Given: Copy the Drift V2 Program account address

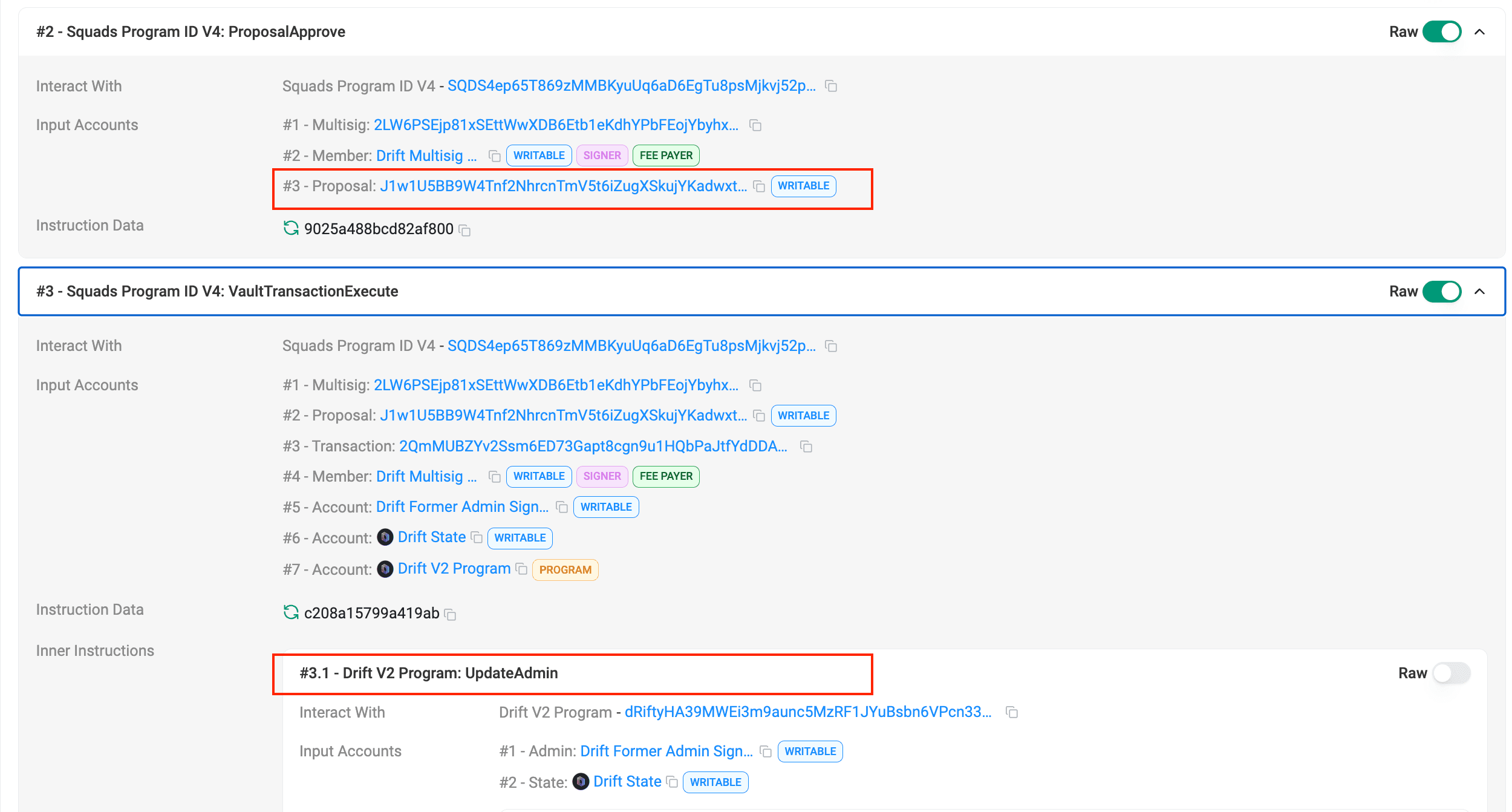Looking at the screenshot, I should (x=521, y=569).
